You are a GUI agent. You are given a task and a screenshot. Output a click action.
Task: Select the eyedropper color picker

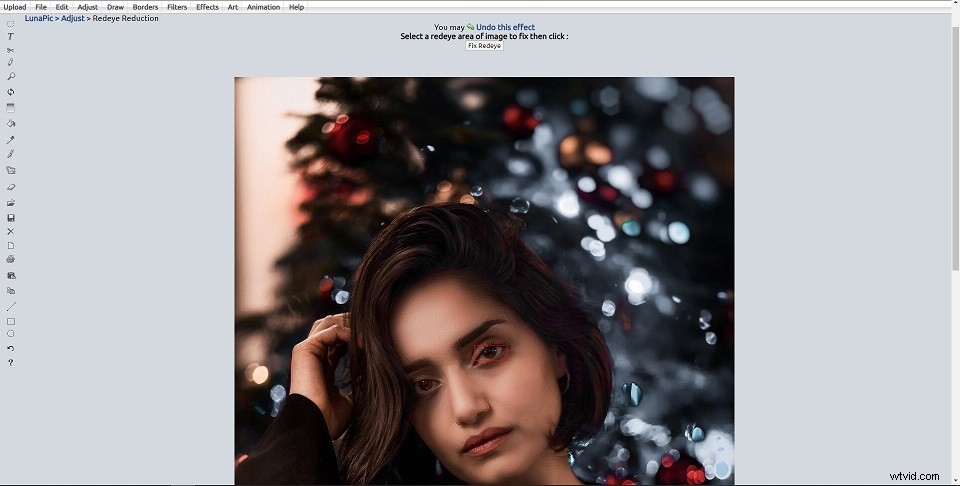point(10,140)
